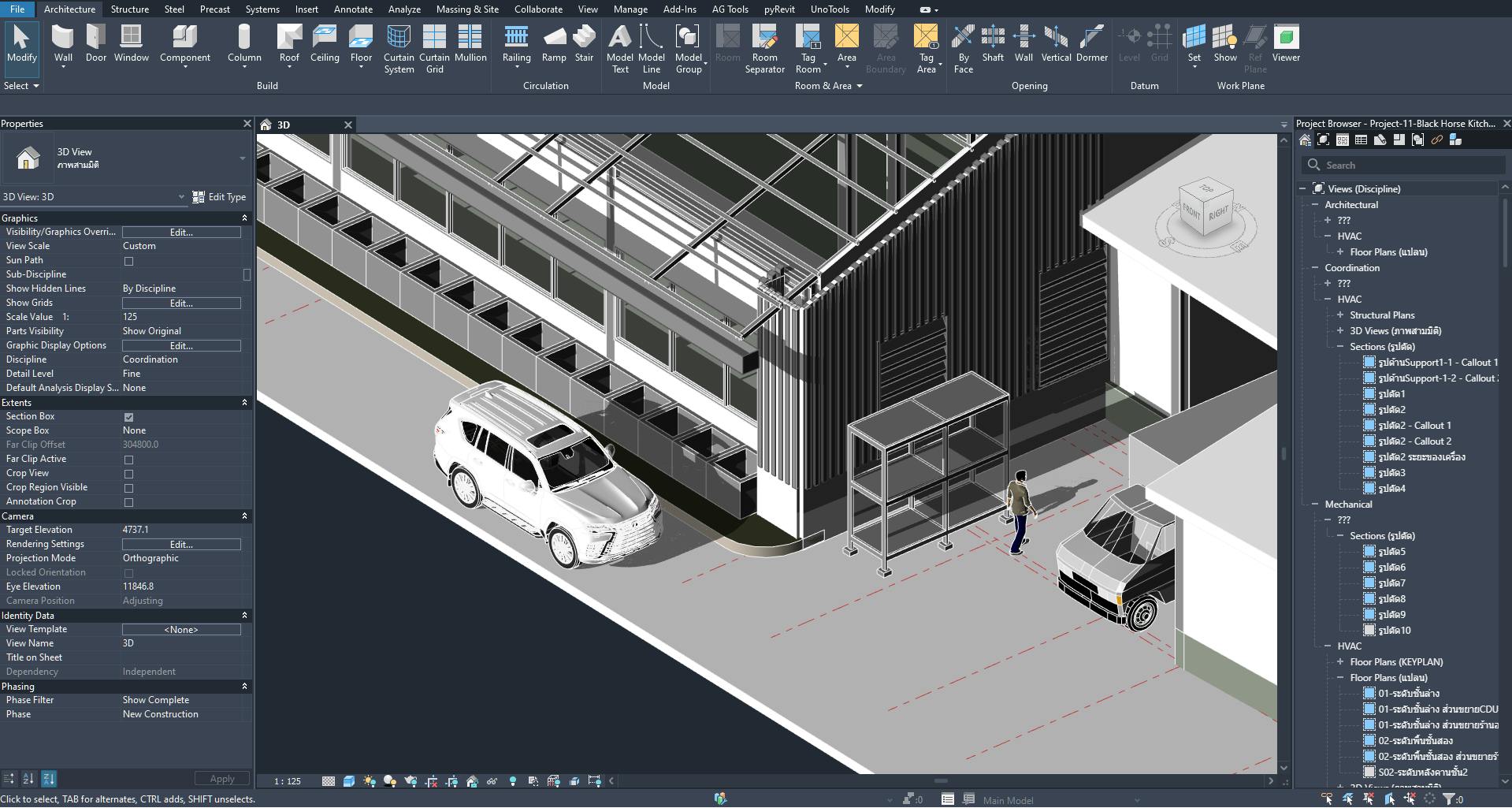Expand the Structural Plans tree node

pyautogui.click(x=1340, y=315)
